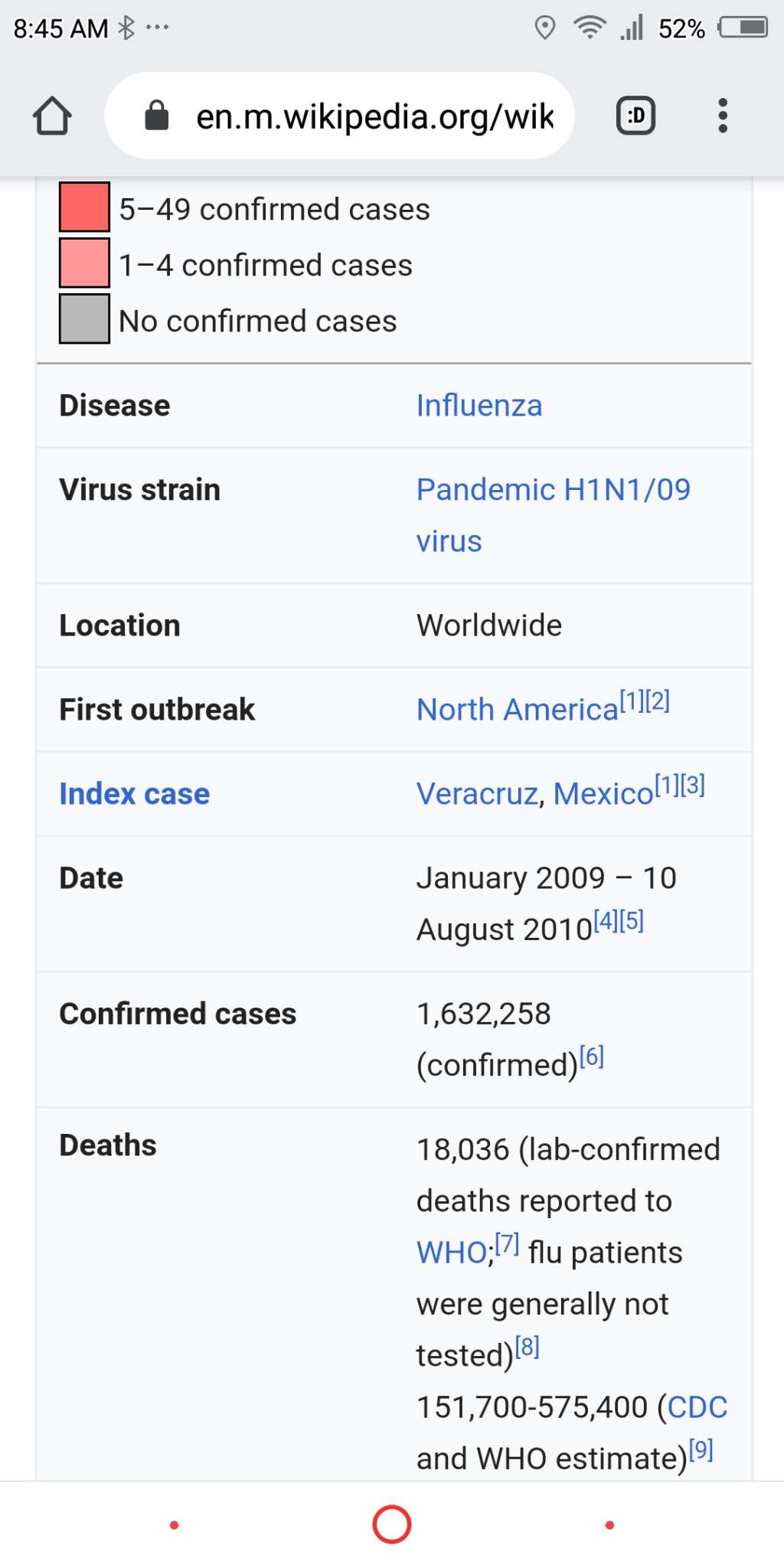Open the Influenza link
The width and height of the screenshot is (784, 1568).
(x=479, y=406)
